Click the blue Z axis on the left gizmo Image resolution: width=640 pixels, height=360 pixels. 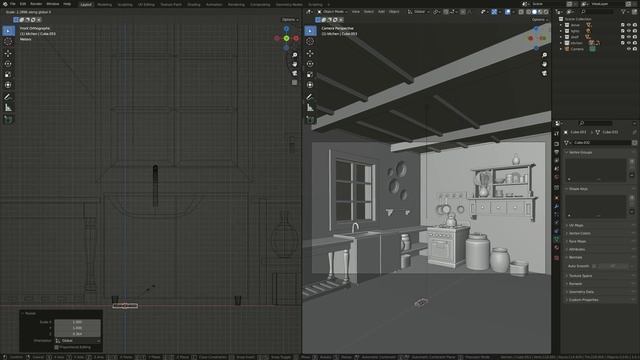point(287,29)
